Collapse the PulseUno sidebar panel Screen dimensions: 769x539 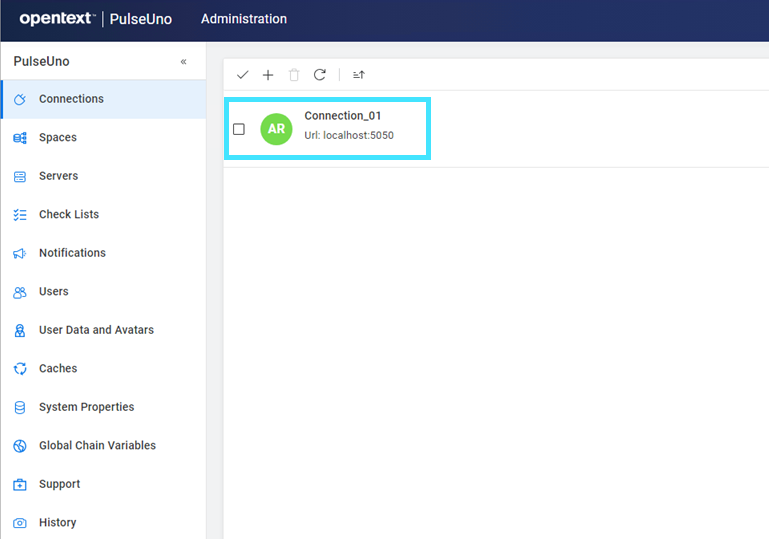[x=183, y=62]
